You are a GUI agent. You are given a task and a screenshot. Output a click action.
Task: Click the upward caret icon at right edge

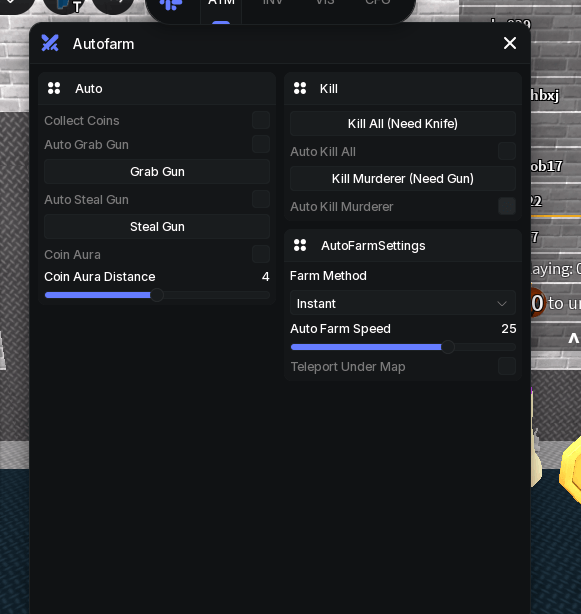click(574, 338)
